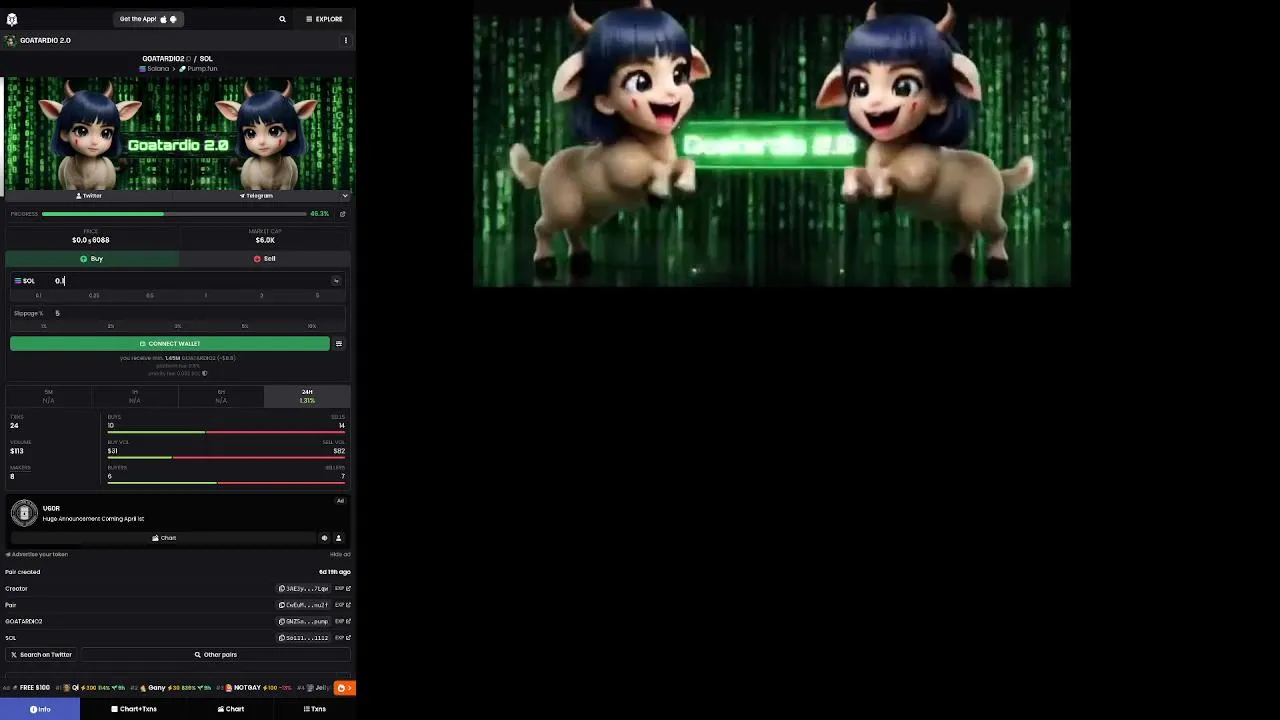1280x720 pixels.
Task: Select the 24H timeframe tab
Action: pyautogui.click(x=307, y=396)
